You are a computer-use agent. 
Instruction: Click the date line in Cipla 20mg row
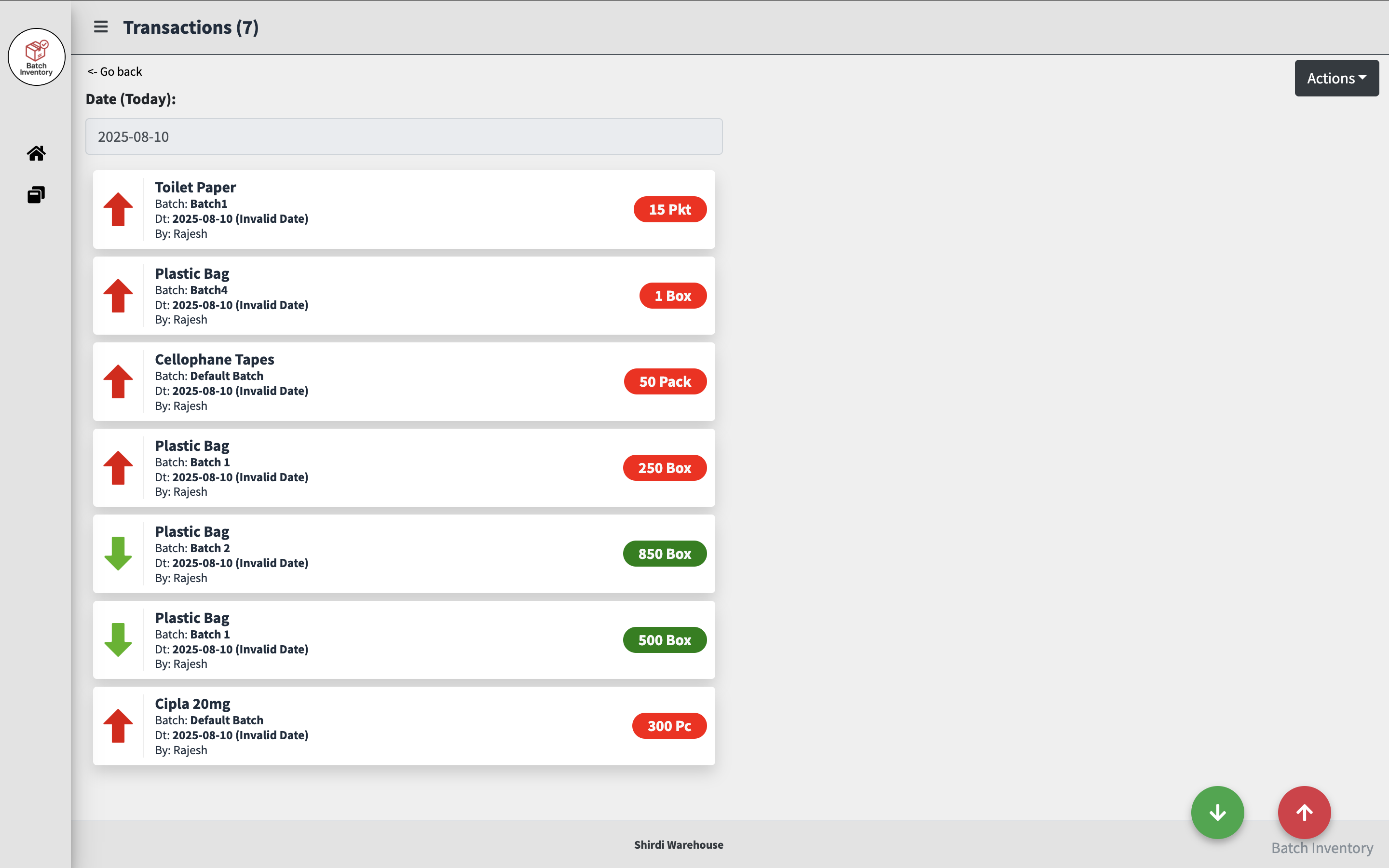[231, 735]
